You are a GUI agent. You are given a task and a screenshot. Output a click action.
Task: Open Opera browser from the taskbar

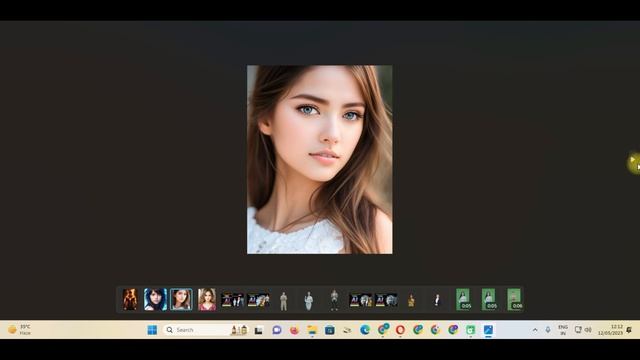(x=400, y=330)
